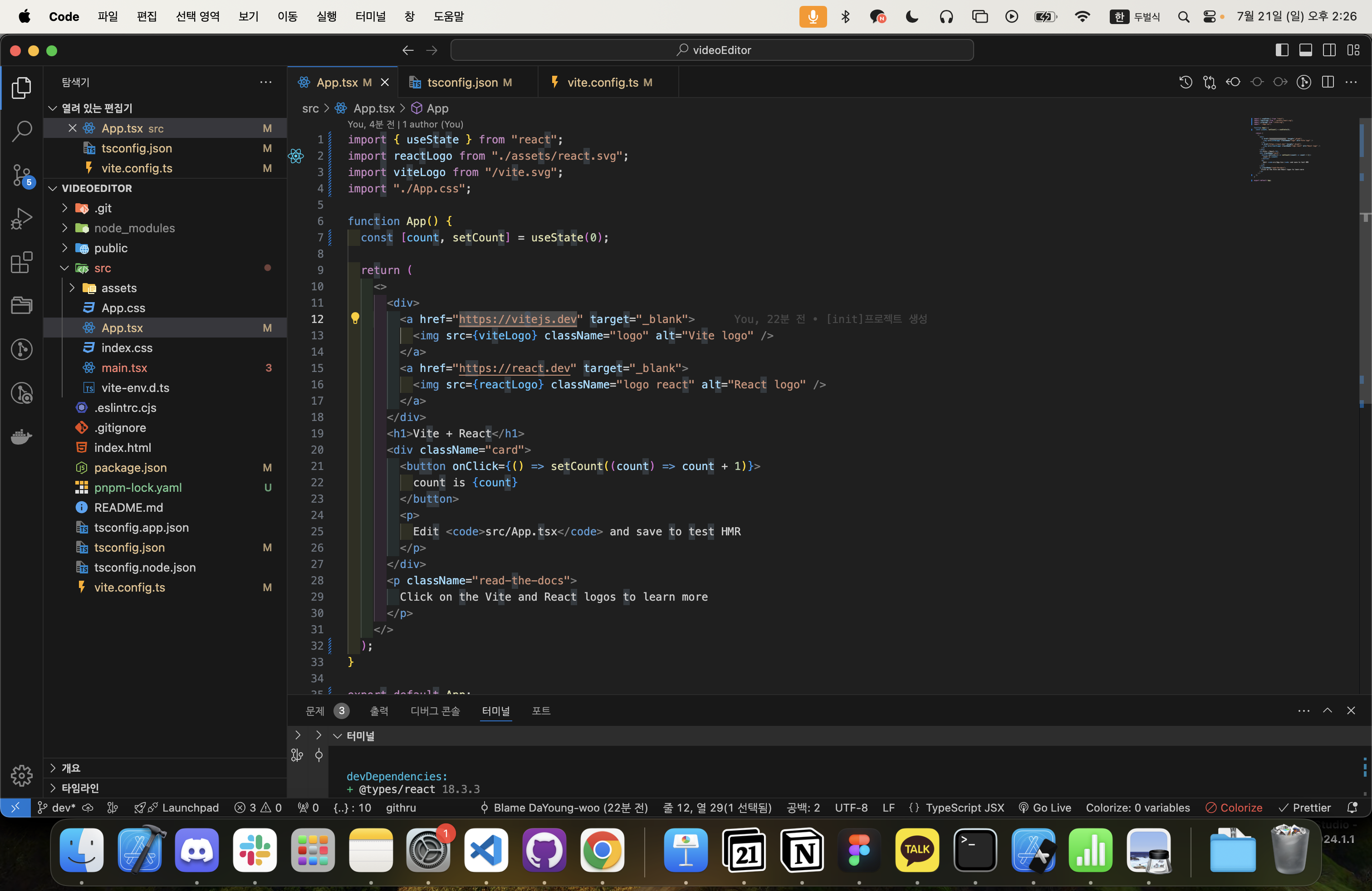Collapse the src folder
Screen dimensions: 1372x891
click(x=102, y=268)
